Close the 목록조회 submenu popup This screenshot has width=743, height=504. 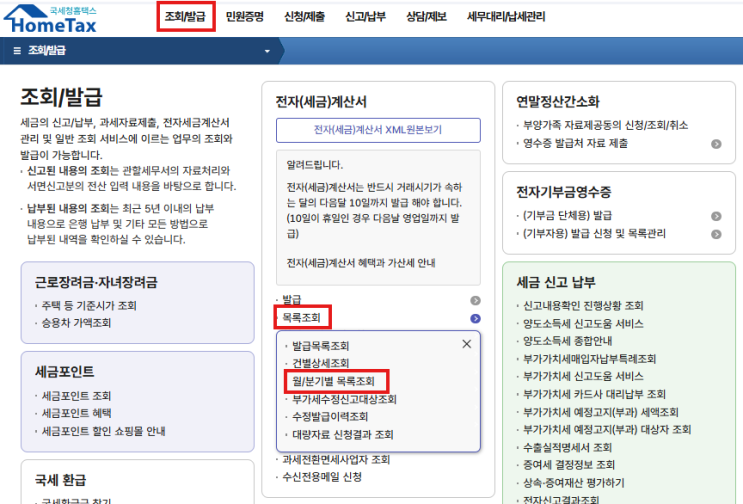(x=467, y=344)
